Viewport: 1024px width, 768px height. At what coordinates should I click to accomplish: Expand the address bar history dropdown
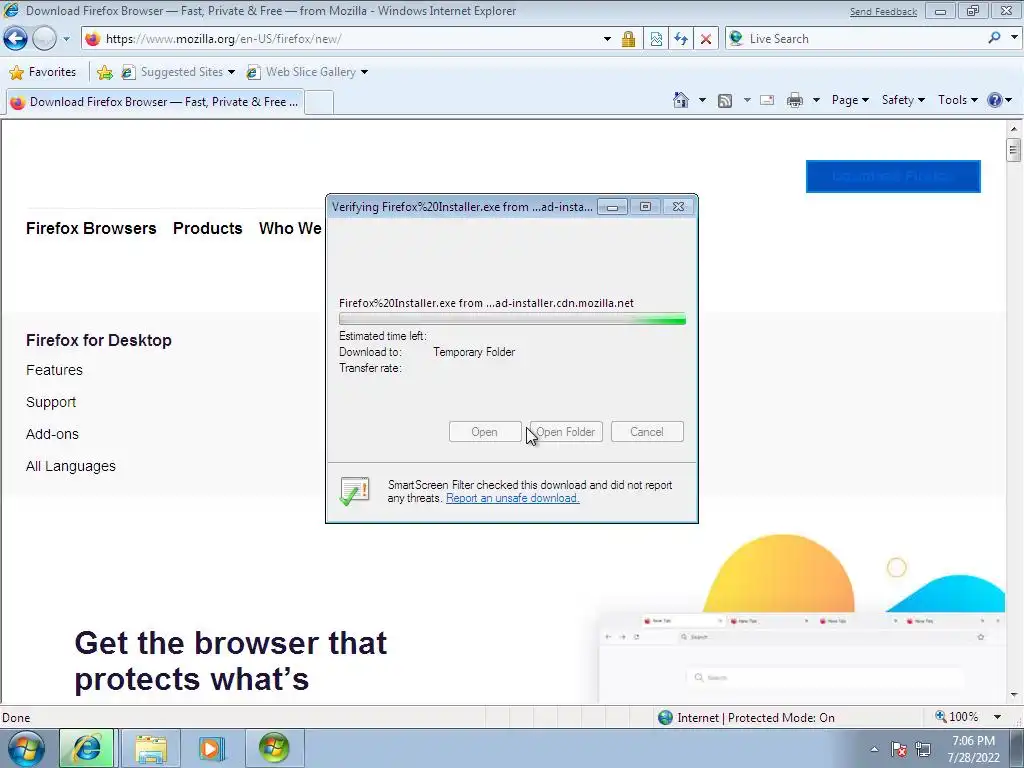click(607, 39)
